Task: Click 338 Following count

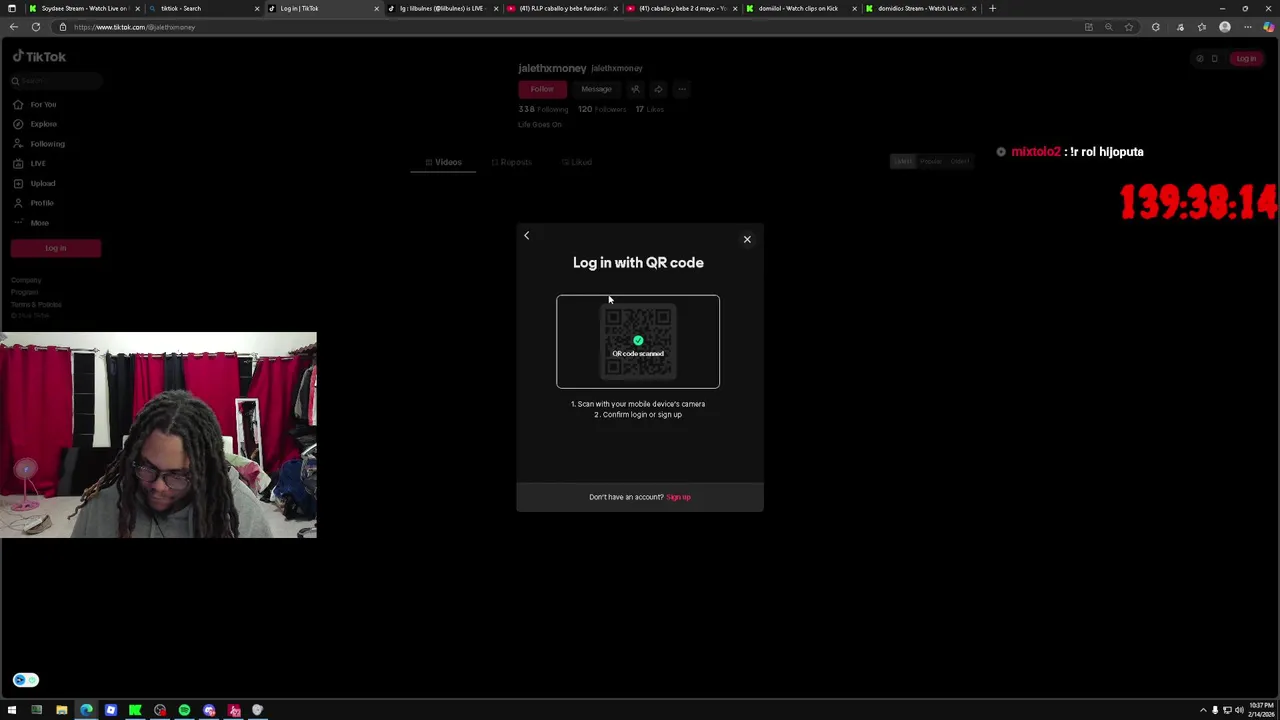Action: [x=542, y=109]
